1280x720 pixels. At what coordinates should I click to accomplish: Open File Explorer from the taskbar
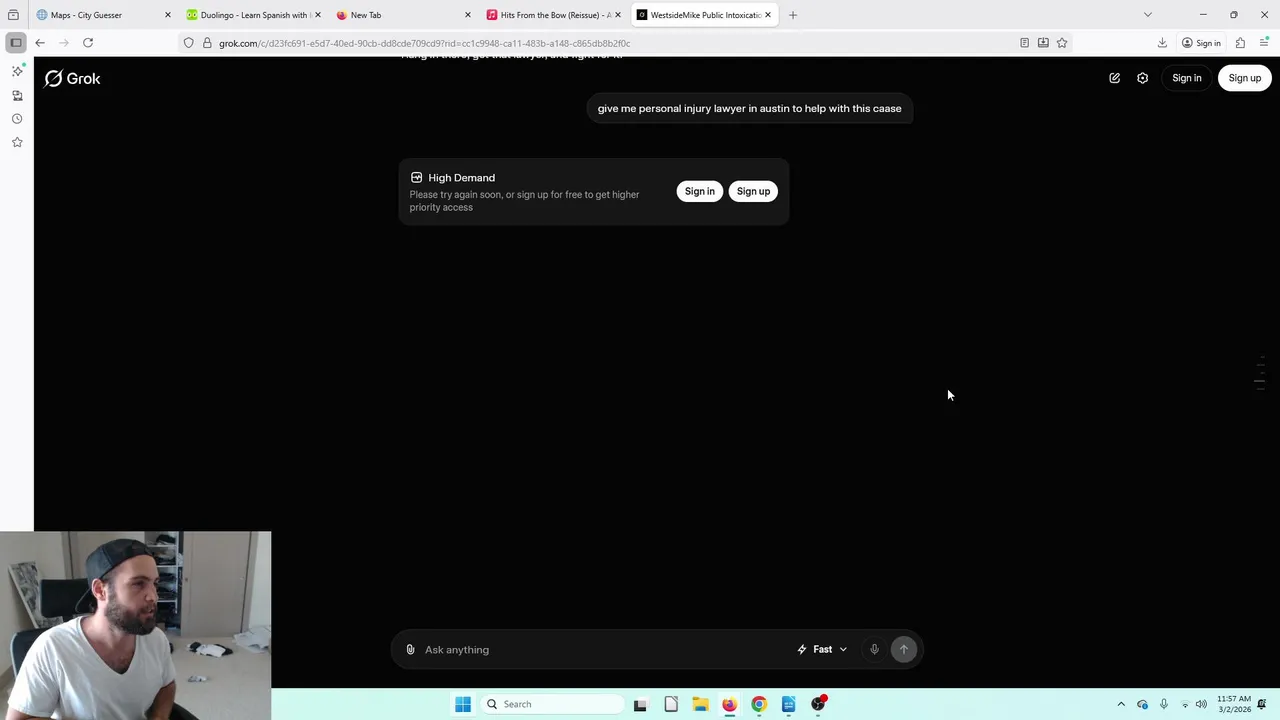pos(700,704)
